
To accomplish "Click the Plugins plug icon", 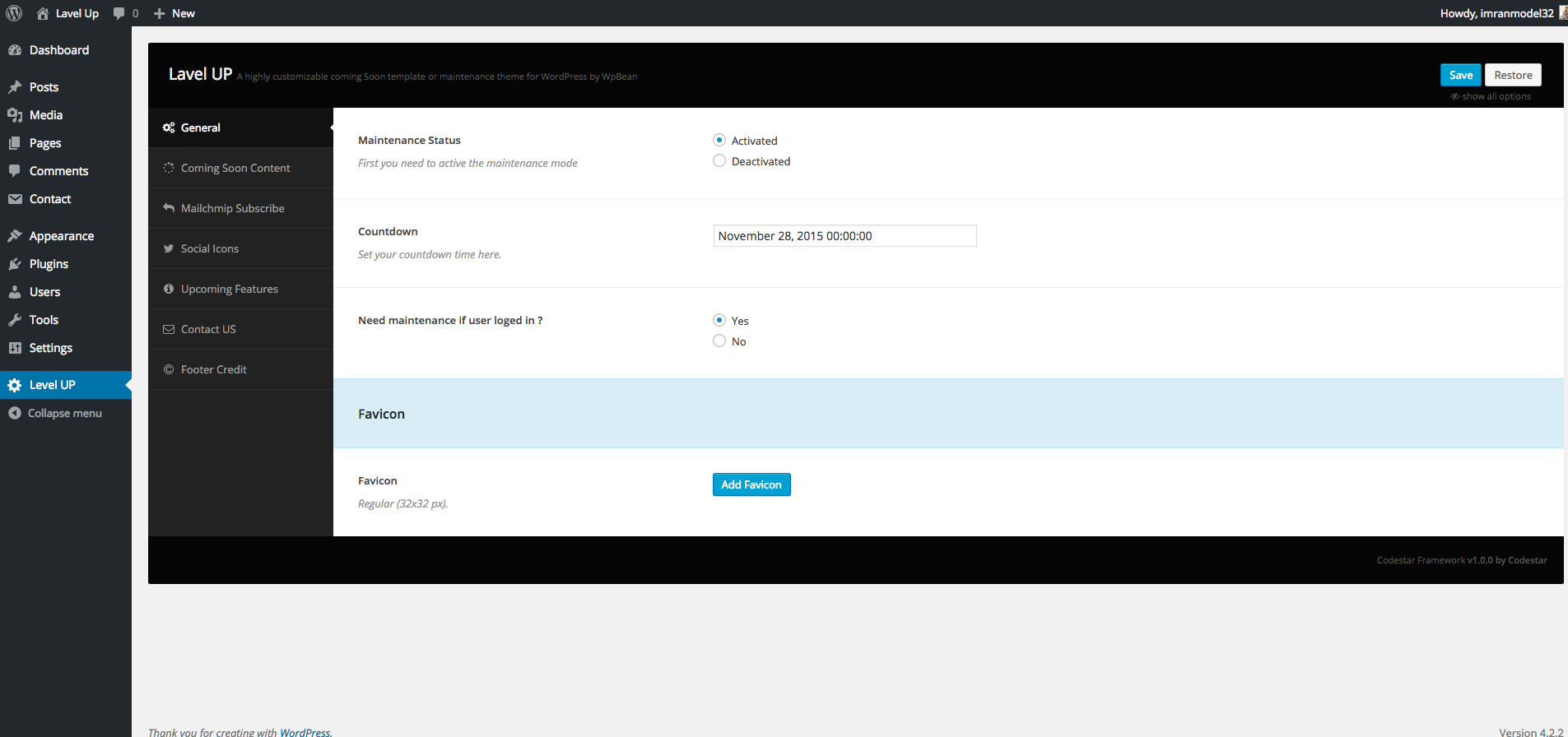I will (15, 264).
